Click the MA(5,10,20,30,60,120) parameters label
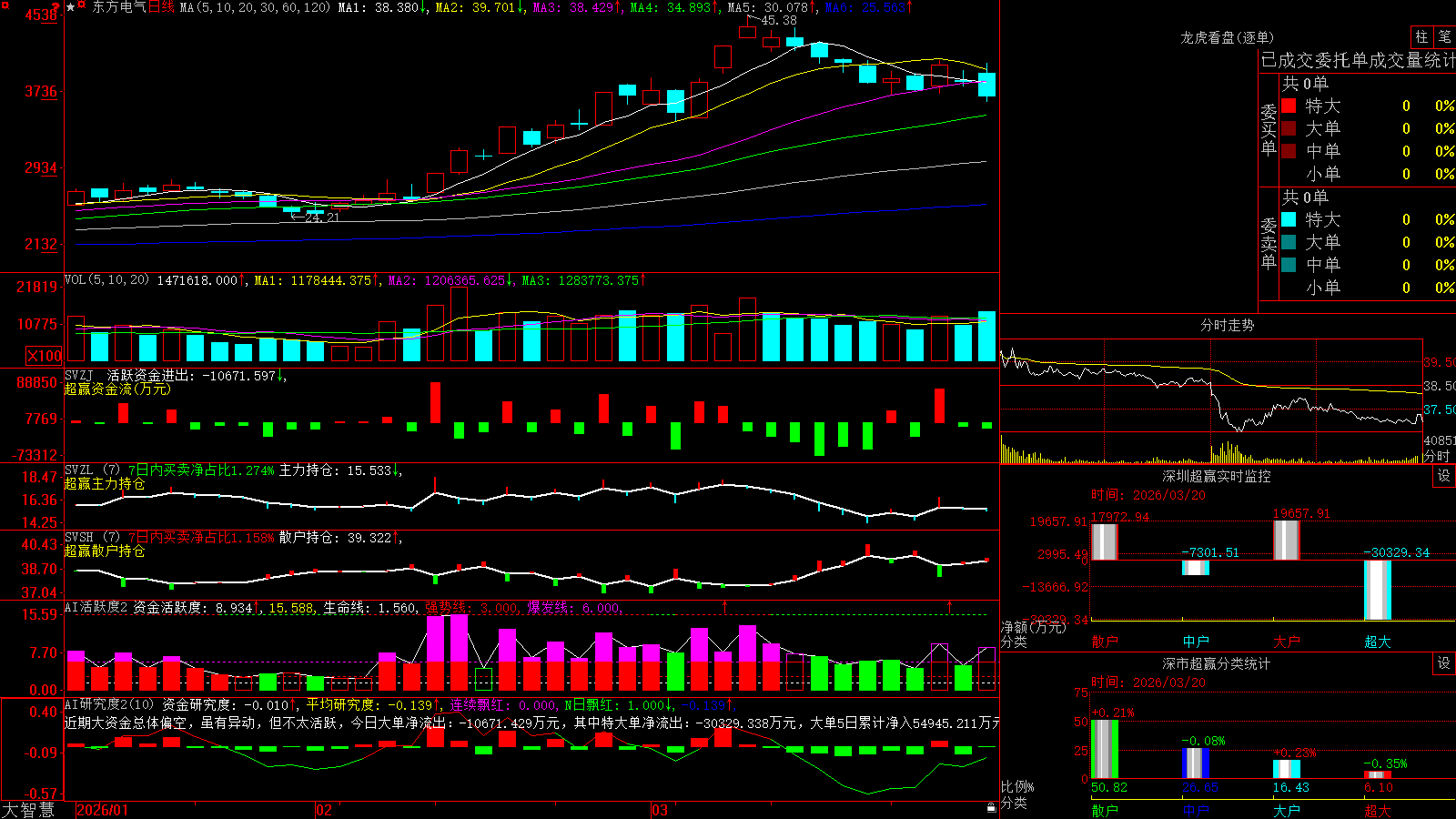1456x819 pixels. (255, 7)
